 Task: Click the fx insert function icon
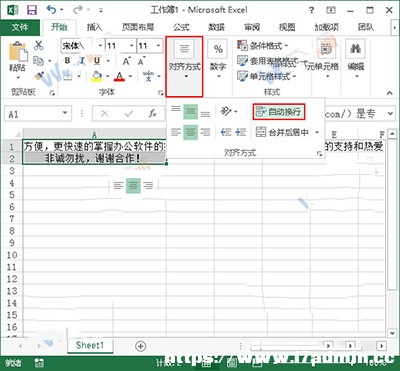click(x=153, y=114)
